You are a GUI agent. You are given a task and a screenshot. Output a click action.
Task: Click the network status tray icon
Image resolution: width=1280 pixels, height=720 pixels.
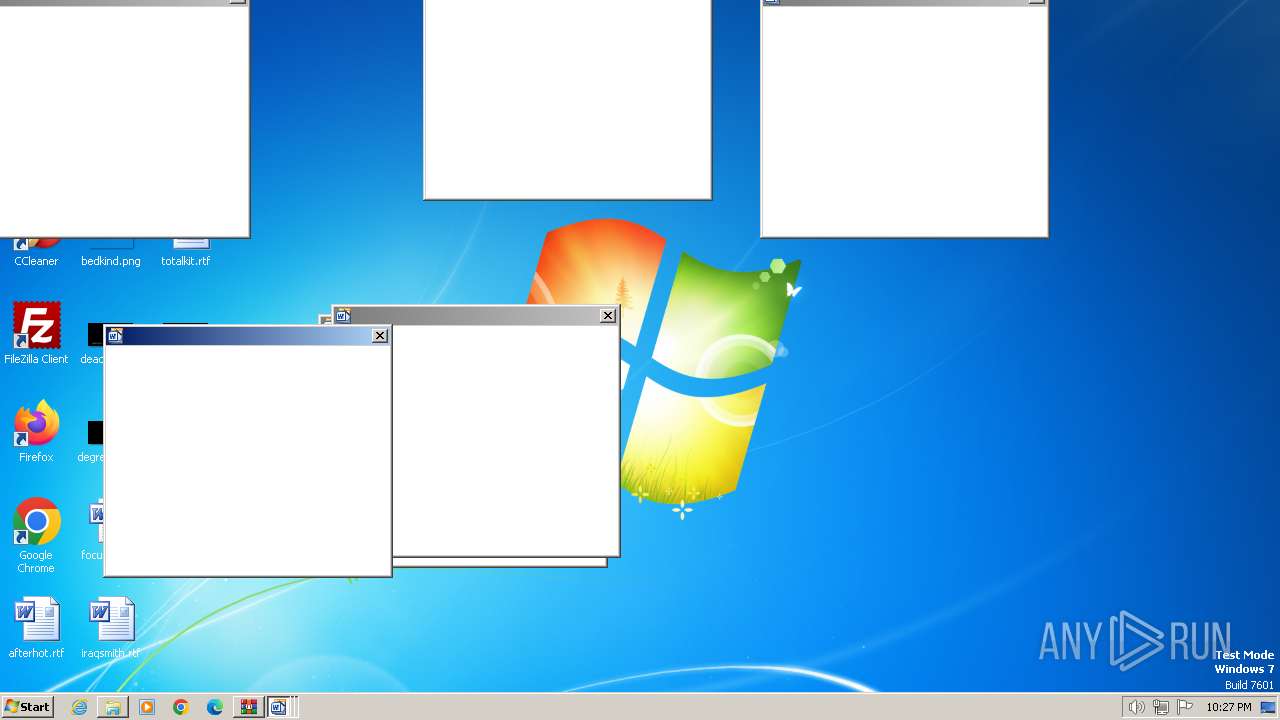pos(1161,707)
